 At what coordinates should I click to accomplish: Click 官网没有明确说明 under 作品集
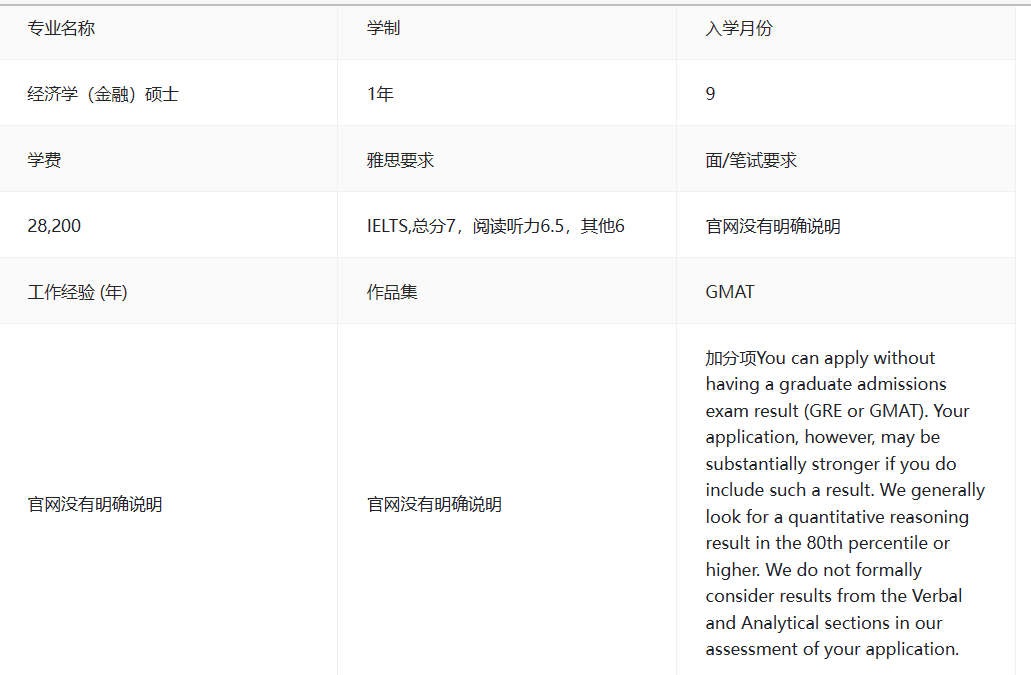tap(434, 504)
